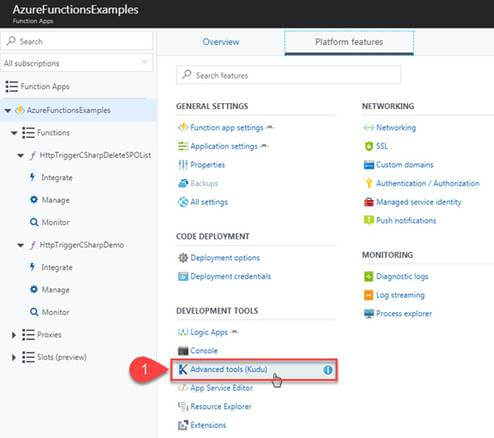Open Authentication / Authorization link
The height and width of the screenshot is (438, 494).
pyautogui.click(x=428, y=183)
